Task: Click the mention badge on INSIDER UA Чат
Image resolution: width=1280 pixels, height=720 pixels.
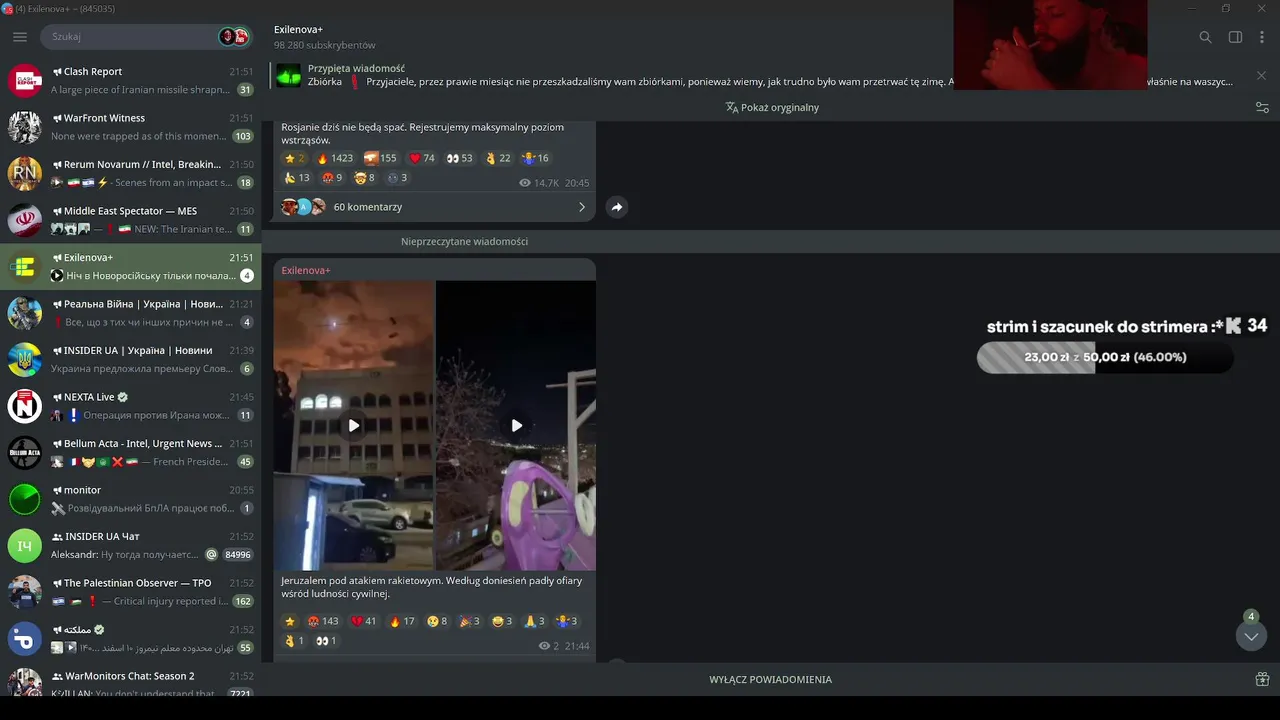Action: pyautogui.click(x=211, y=555)
